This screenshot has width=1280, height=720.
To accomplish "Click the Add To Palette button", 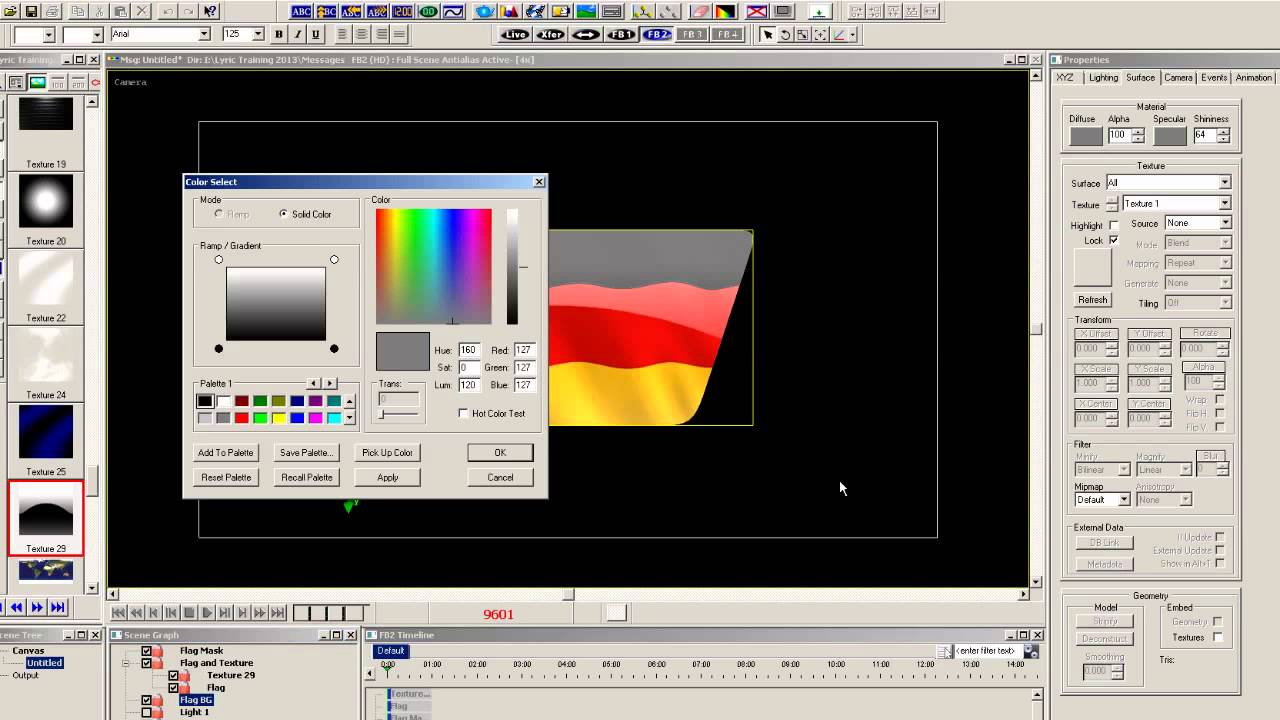I will coord(226,453).
